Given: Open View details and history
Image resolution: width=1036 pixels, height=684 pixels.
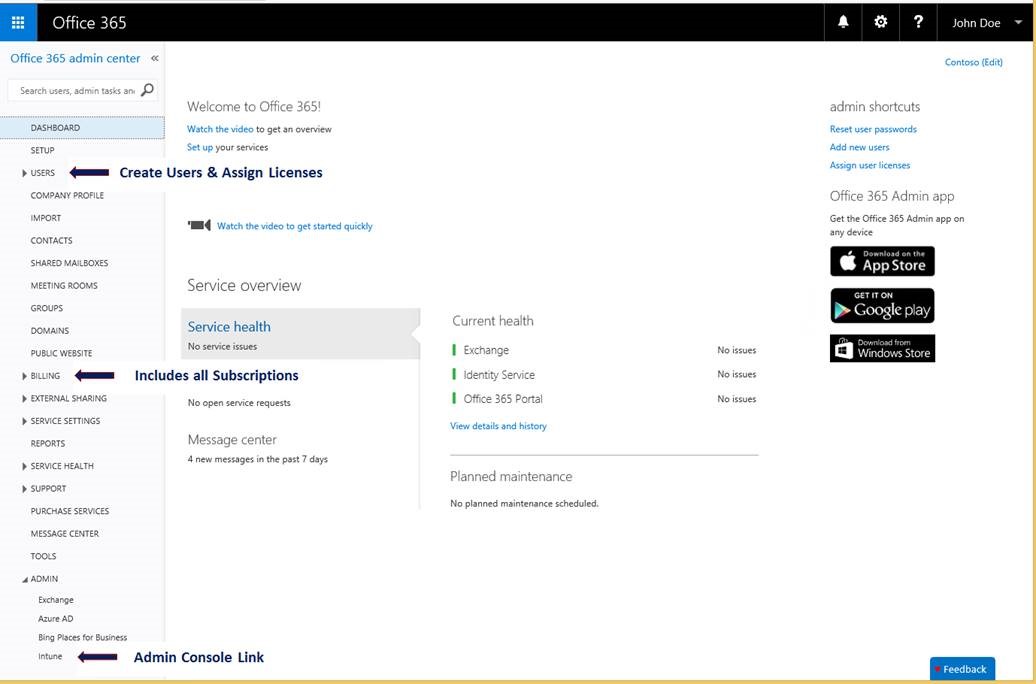Looking at the screenshot, I should (x=498, y=425).
